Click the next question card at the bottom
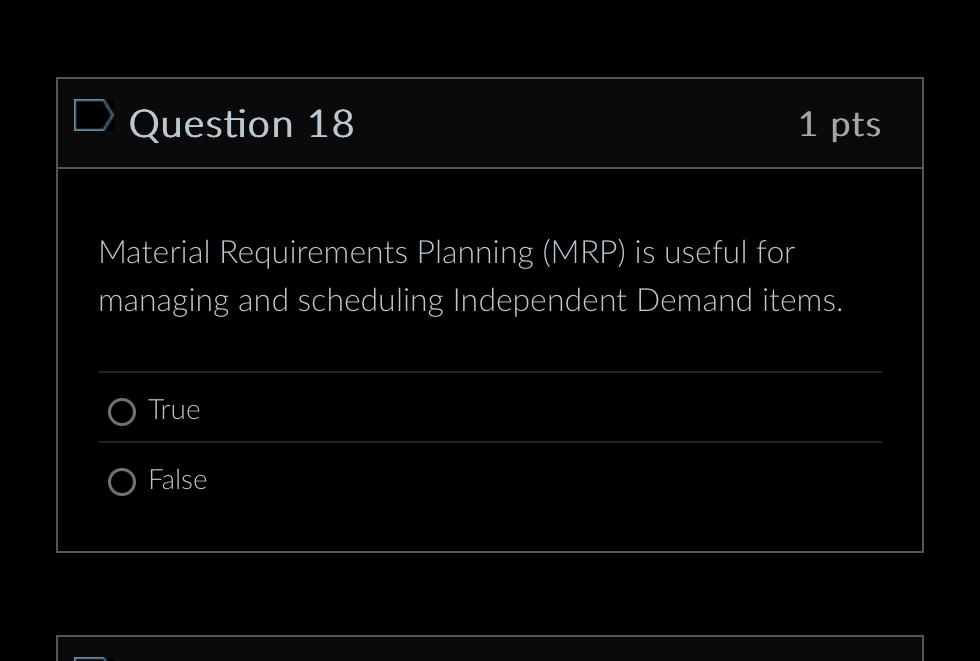 coord(490,650)
